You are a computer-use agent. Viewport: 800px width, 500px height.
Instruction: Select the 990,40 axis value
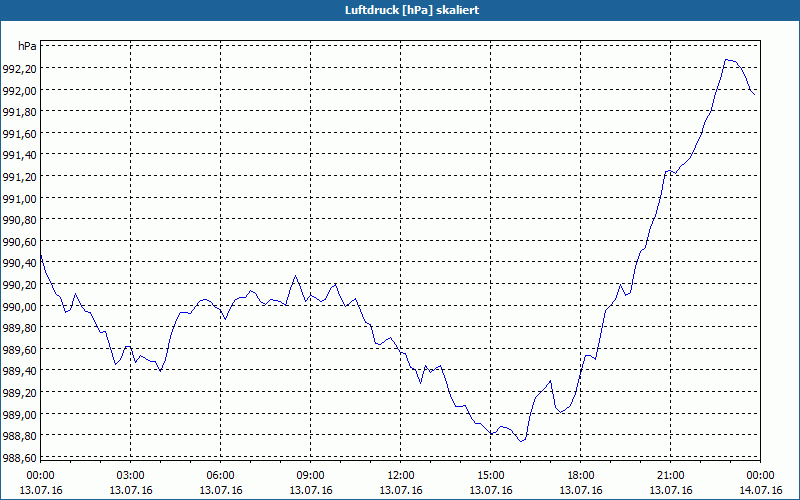coord(20,263)
